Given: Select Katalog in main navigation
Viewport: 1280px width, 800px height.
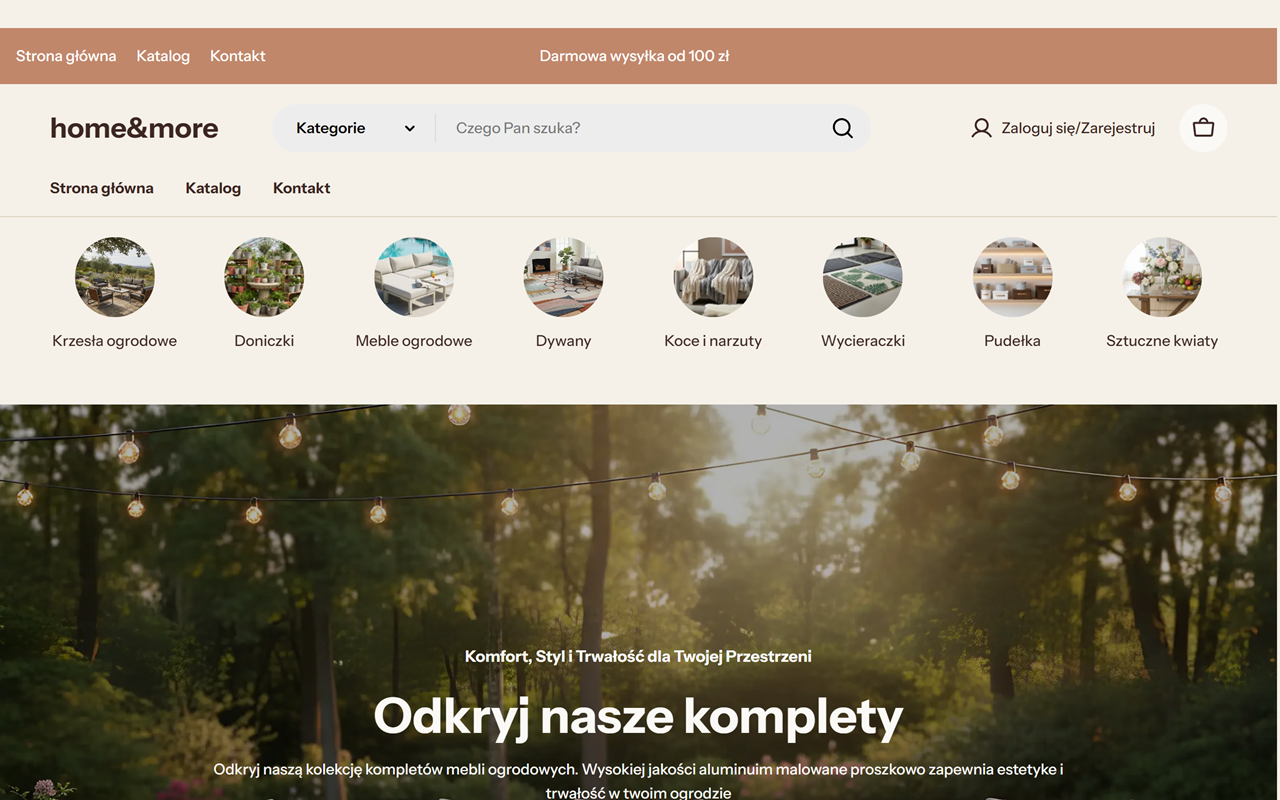Looking at the screenshot, I should point(213,188).
